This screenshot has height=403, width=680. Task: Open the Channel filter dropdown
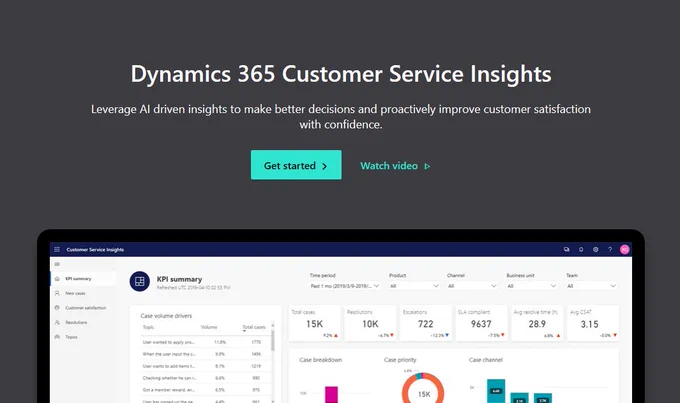pyautogui.click(x=472, y=286)
